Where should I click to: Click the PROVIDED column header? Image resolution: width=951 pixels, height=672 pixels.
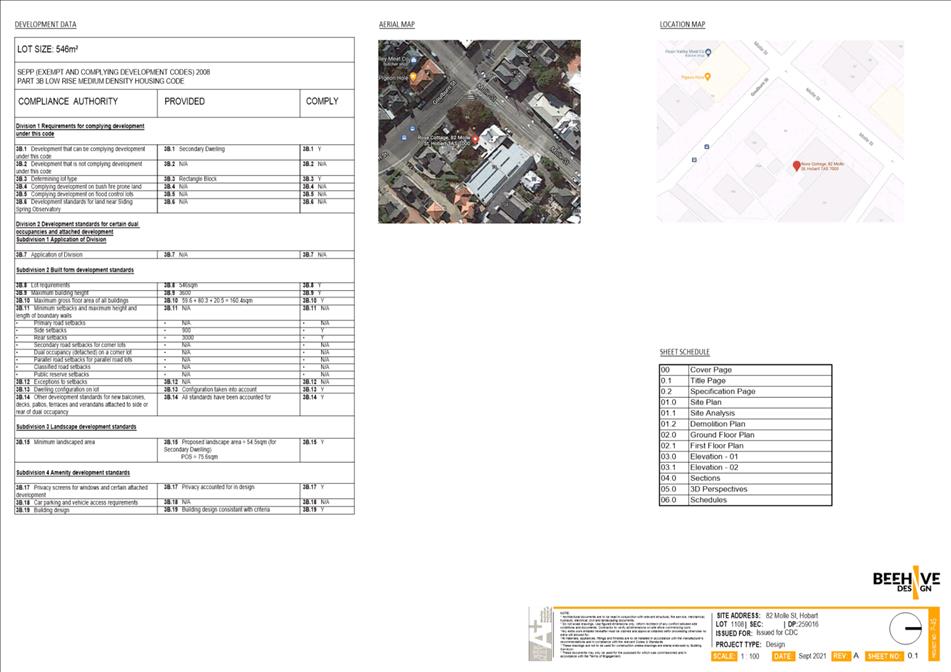(184, 101)
